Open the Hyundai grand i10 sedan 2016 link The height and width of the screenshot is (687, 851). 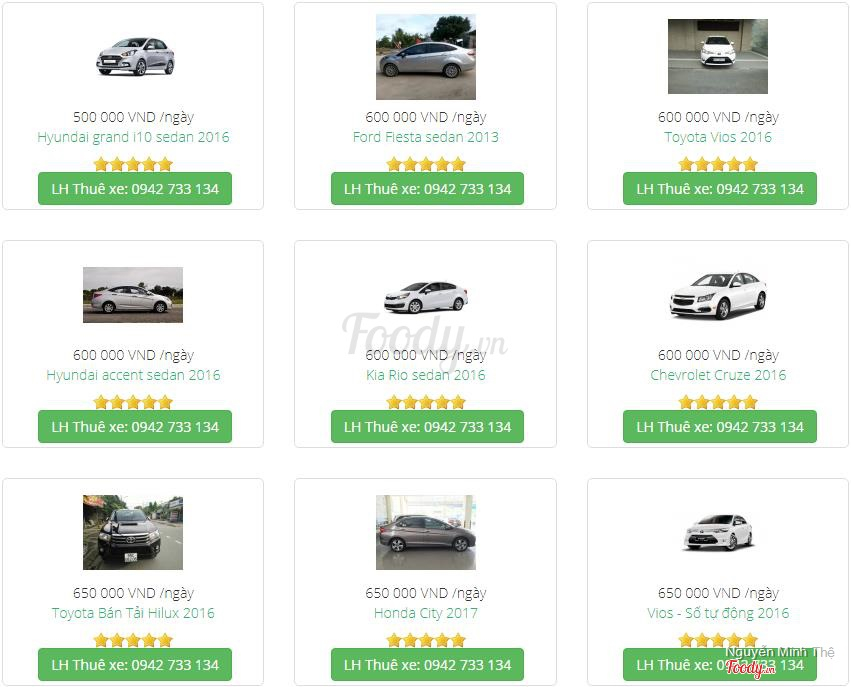[133, 137]
